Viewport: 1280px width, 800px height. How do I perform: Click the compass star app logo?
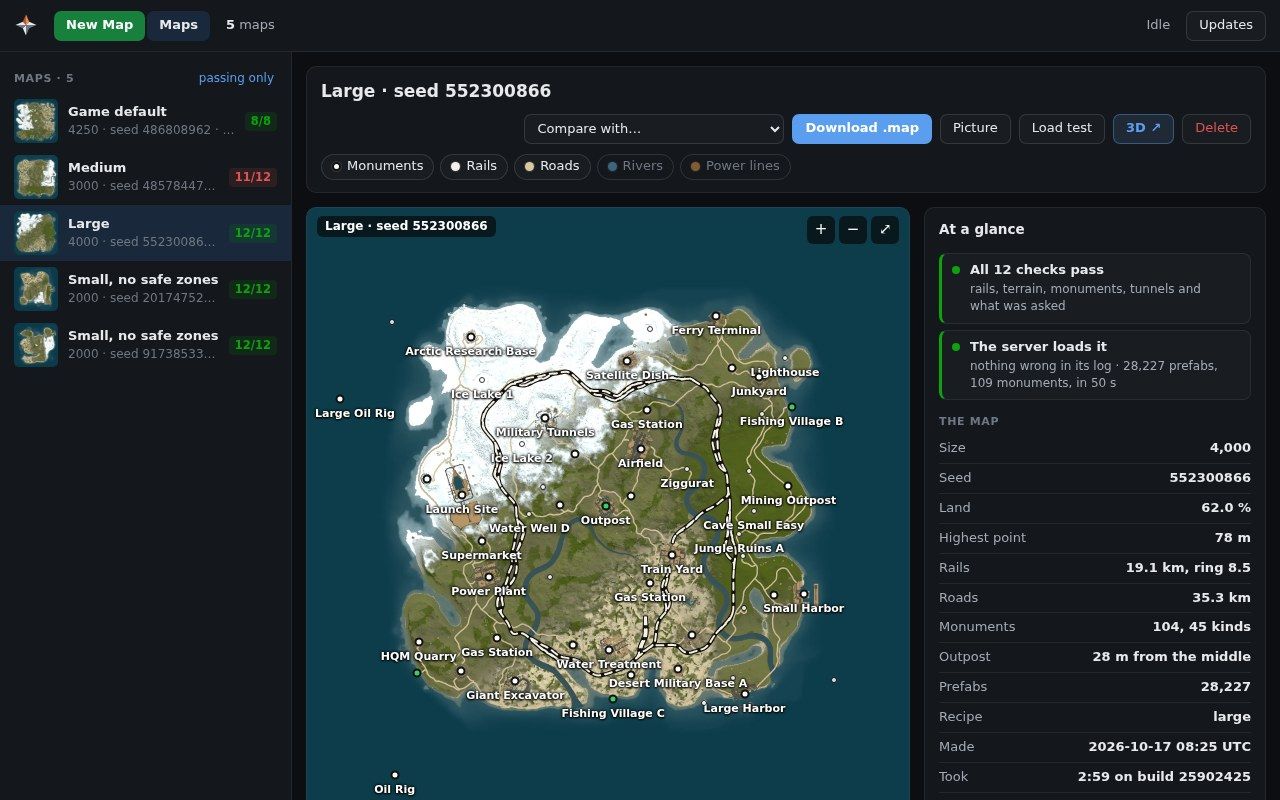26,25
